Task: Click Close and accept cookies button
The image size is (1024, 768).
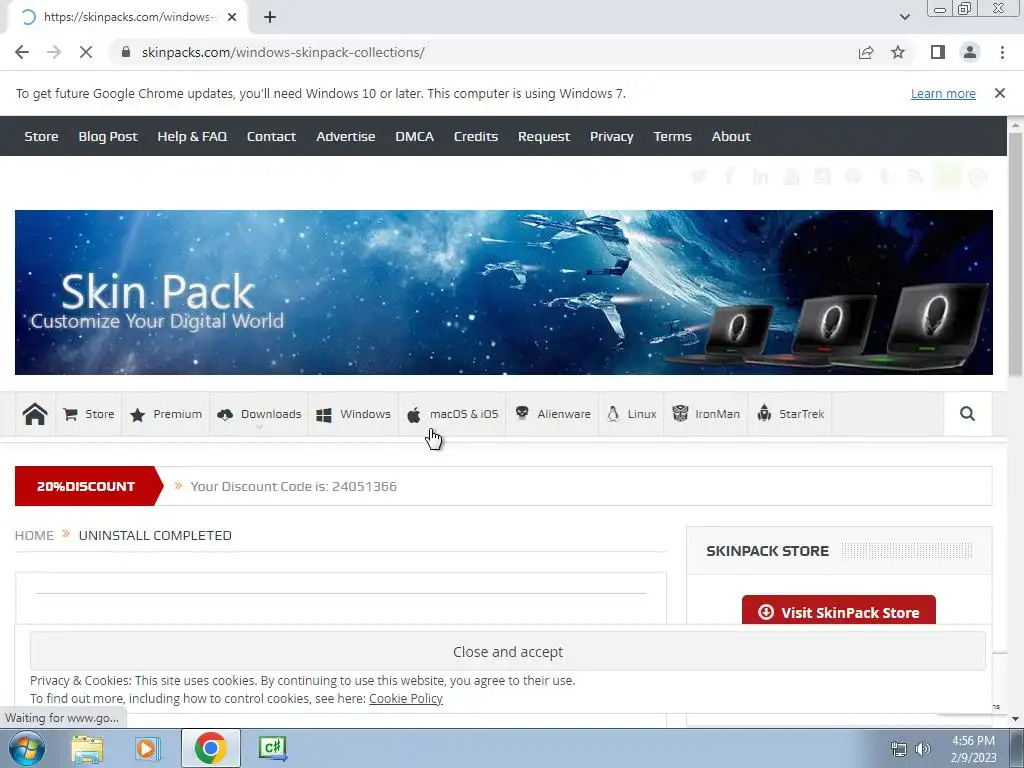Action: [x=507, y=651]
